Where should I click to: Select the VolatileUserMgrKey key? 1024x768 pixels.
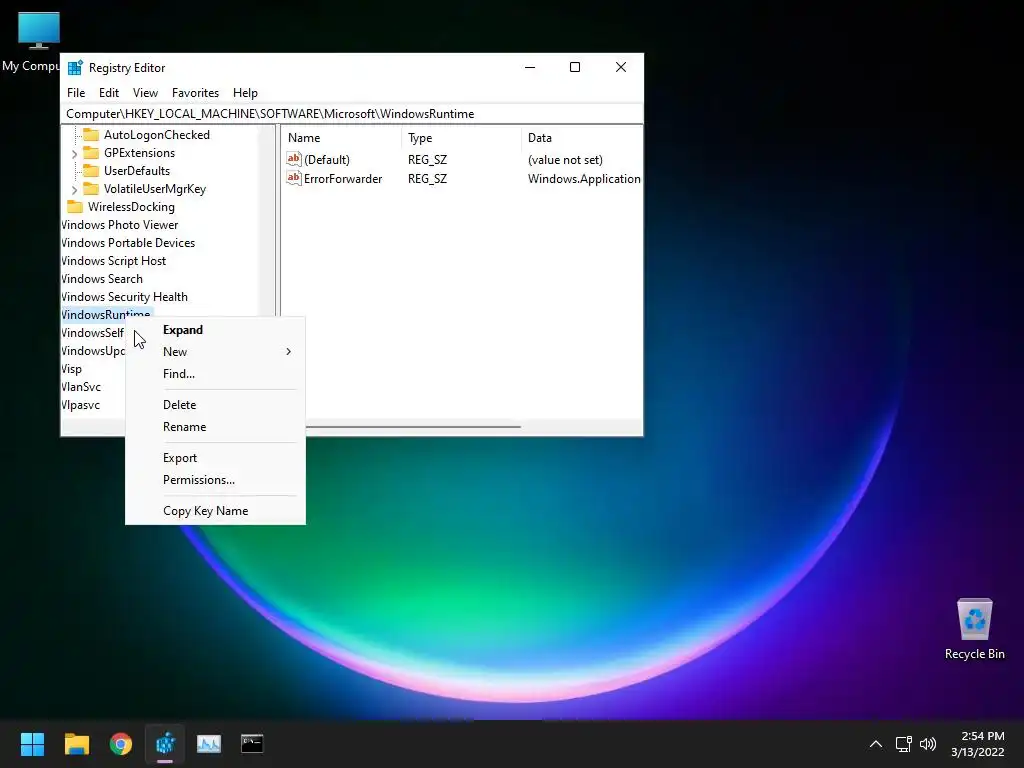tap(155, 189)
